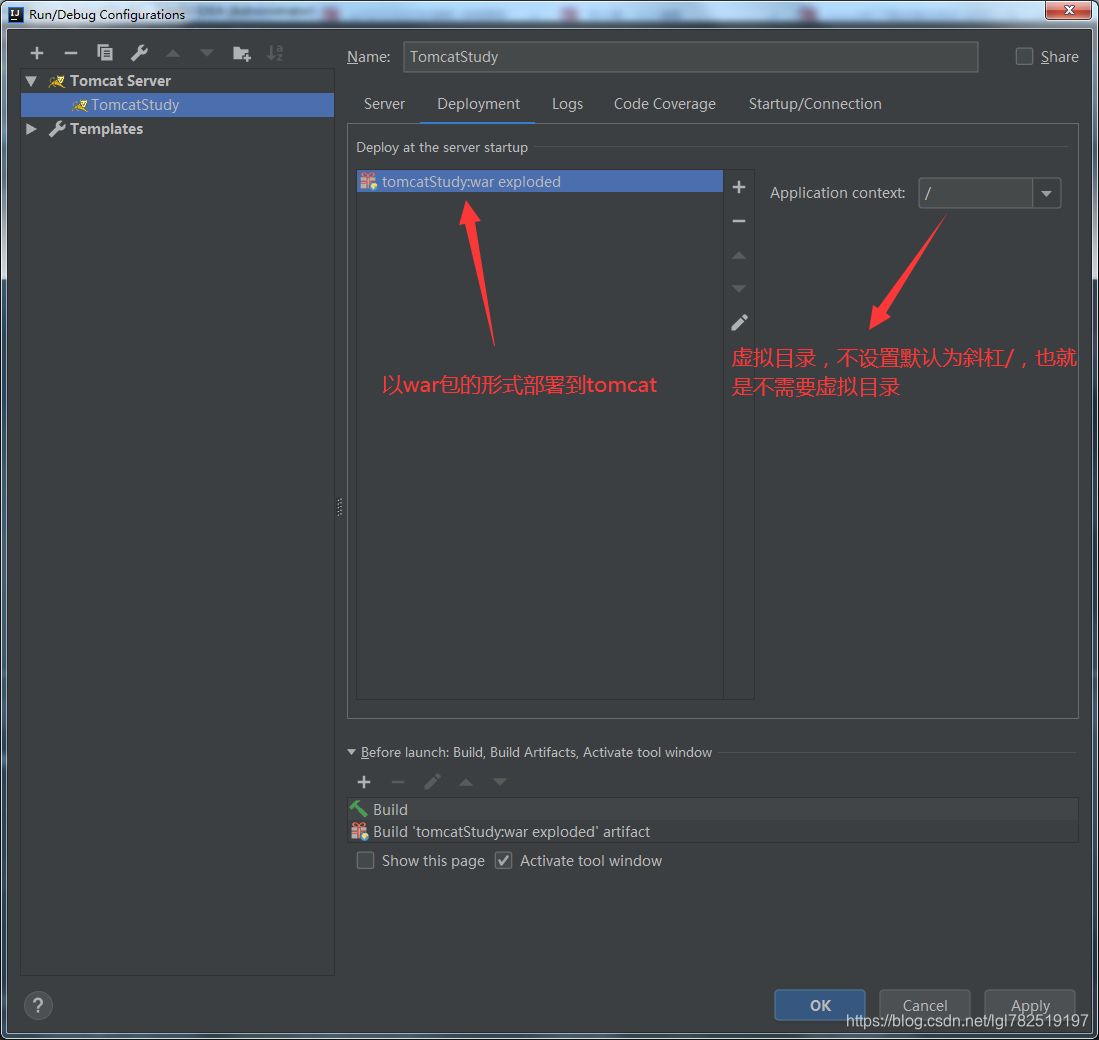Remove before launch task minus icon

[397, 782]
